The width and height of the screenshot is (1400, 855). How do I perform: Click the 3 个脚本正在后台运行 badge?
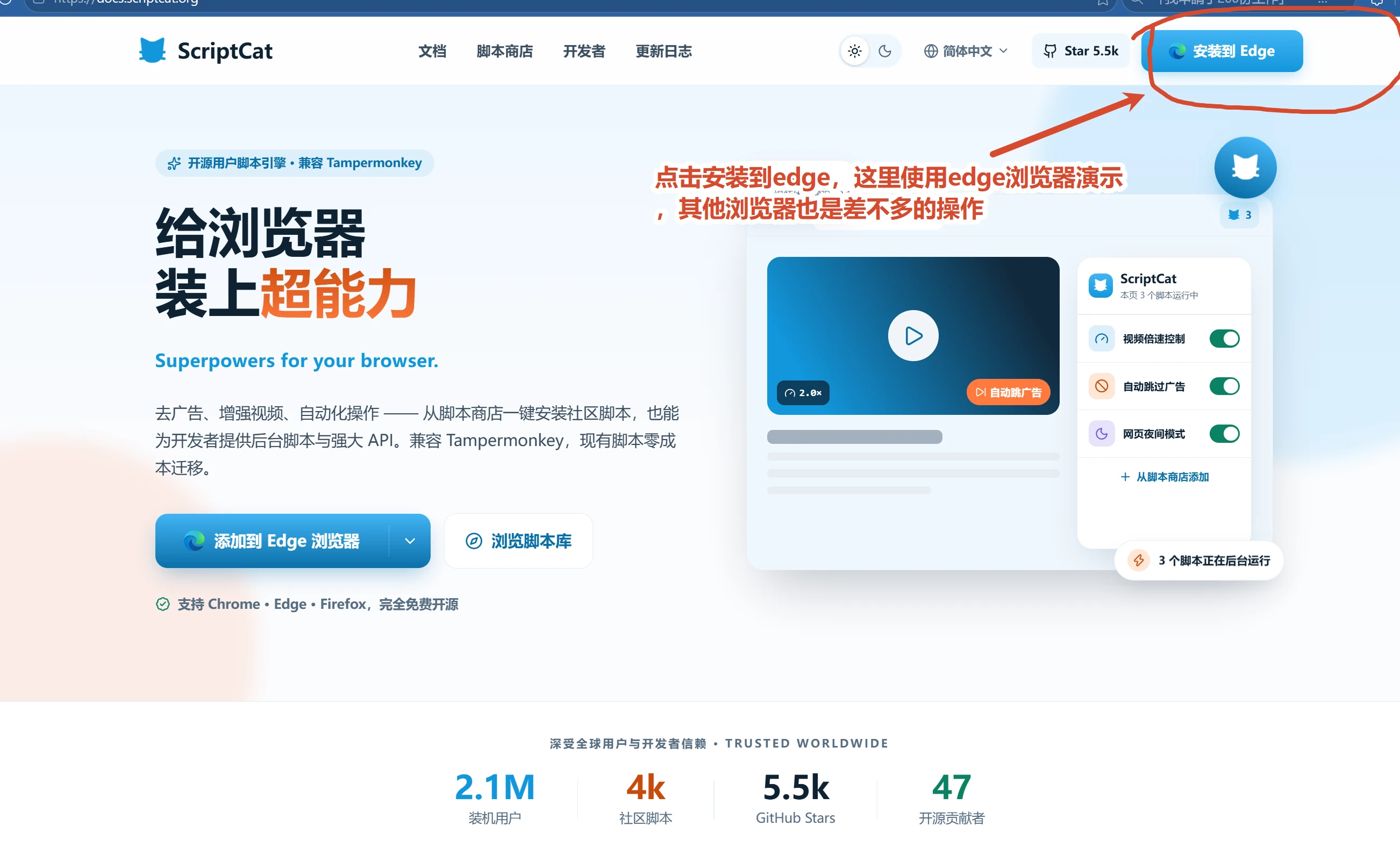[x=1199, y=561]
